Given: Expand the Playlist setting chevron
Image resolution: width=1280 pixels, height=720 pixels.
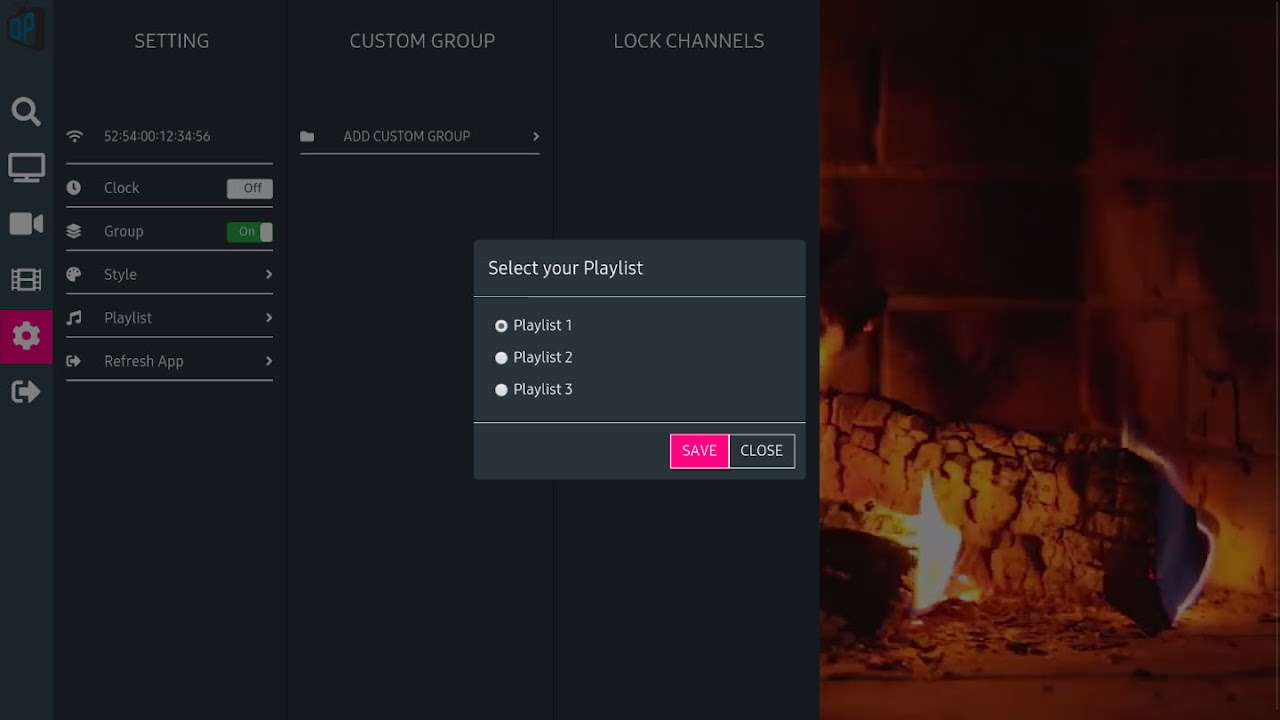Looking at the screenshot, I should tap(268, 318).
